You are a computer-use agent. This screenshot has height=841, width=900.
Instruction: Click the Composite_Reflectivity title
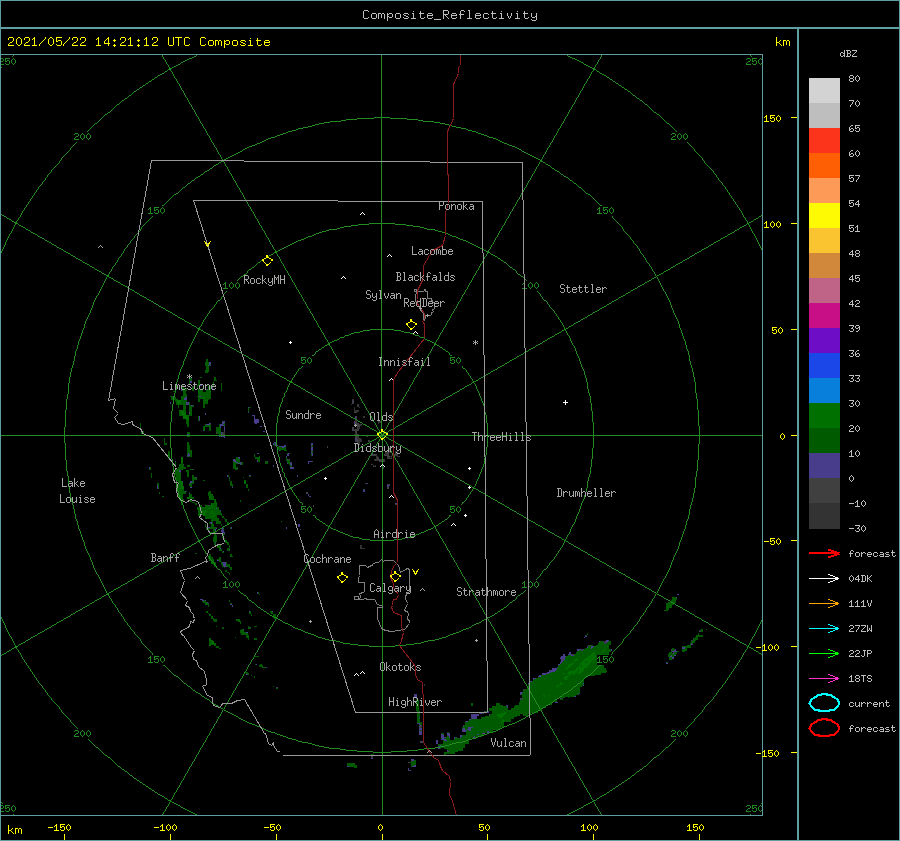coord(450,15)
